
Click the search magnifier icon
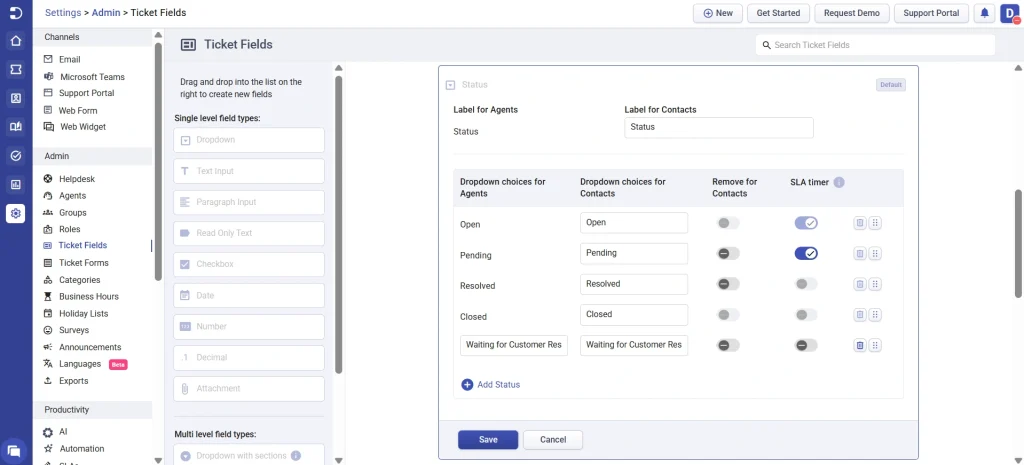767,45
